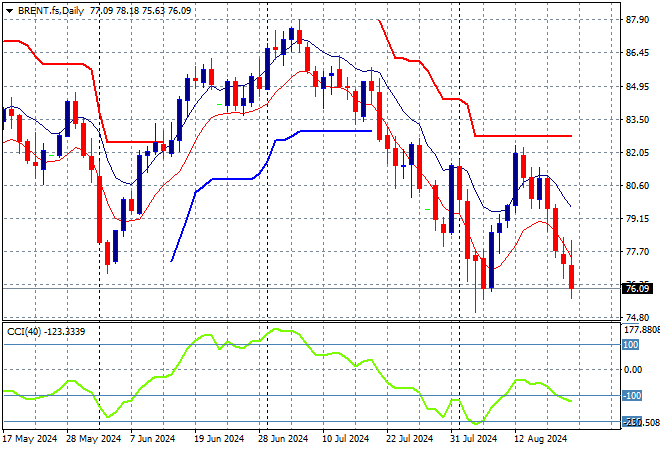The image size is (660, 450).
Task: Select the 83.50 price axis label
Action: (637, 120)
